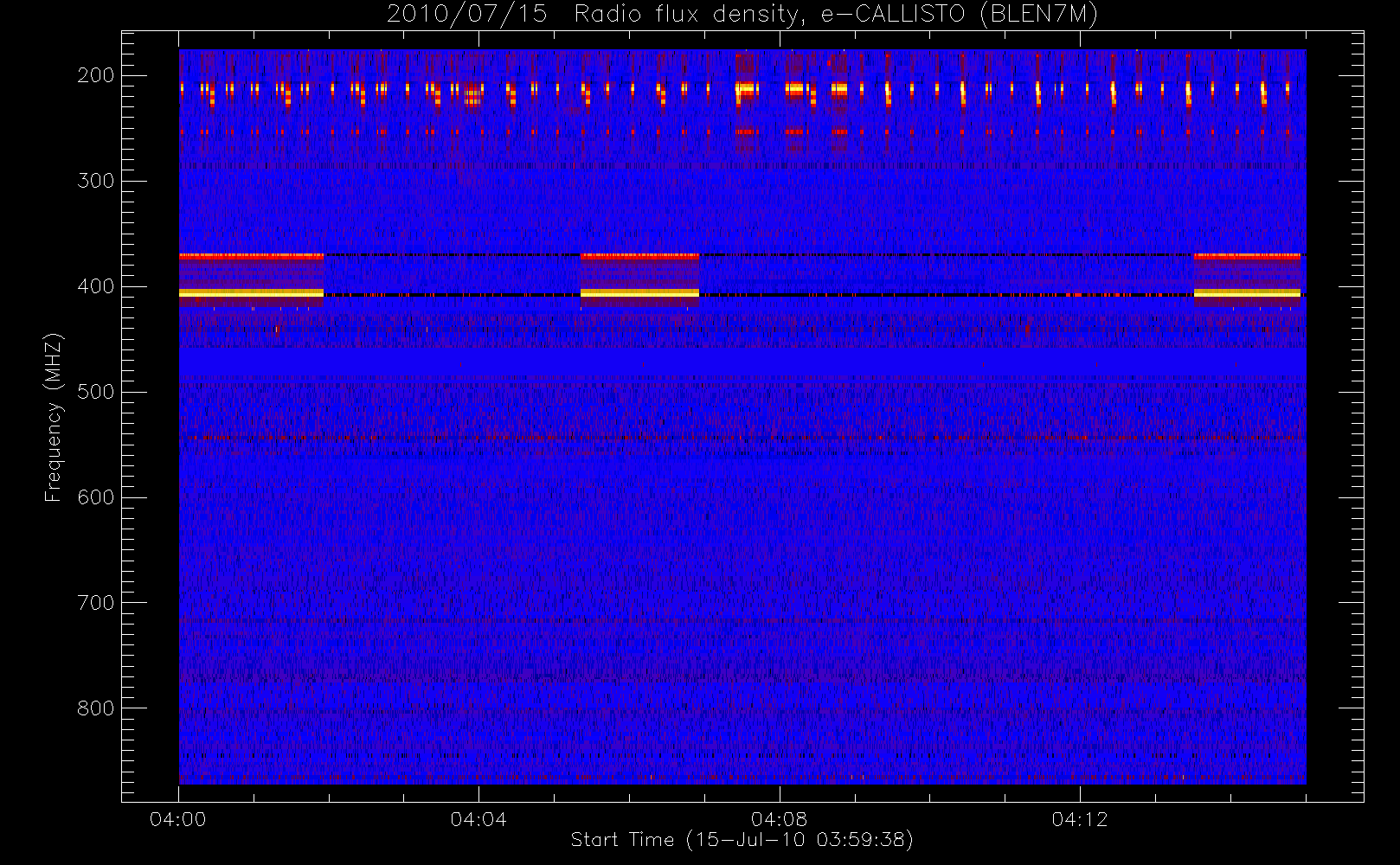Click the 200 frequency tick label
Viewport: 1400px width, 865px height.
(95, 75)
